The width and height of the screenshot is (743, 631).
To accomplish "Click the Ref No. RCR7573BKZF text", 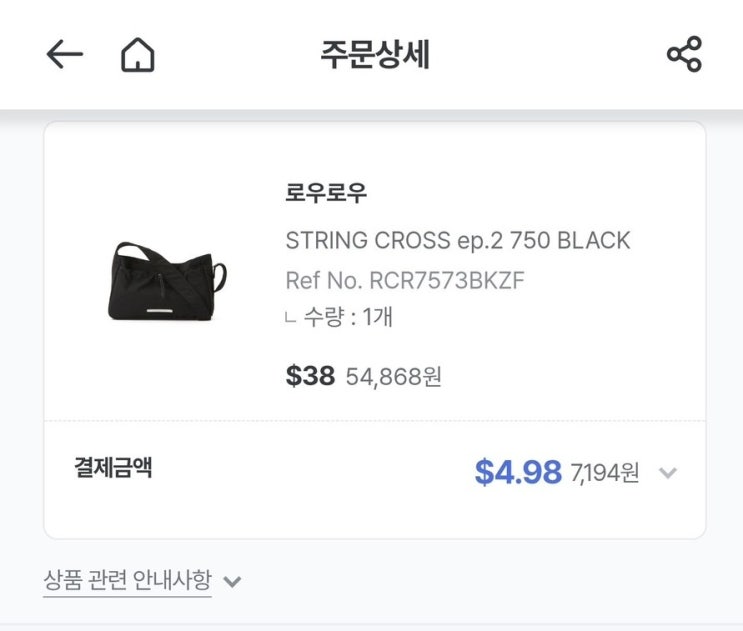I will (x=405, y=280).
